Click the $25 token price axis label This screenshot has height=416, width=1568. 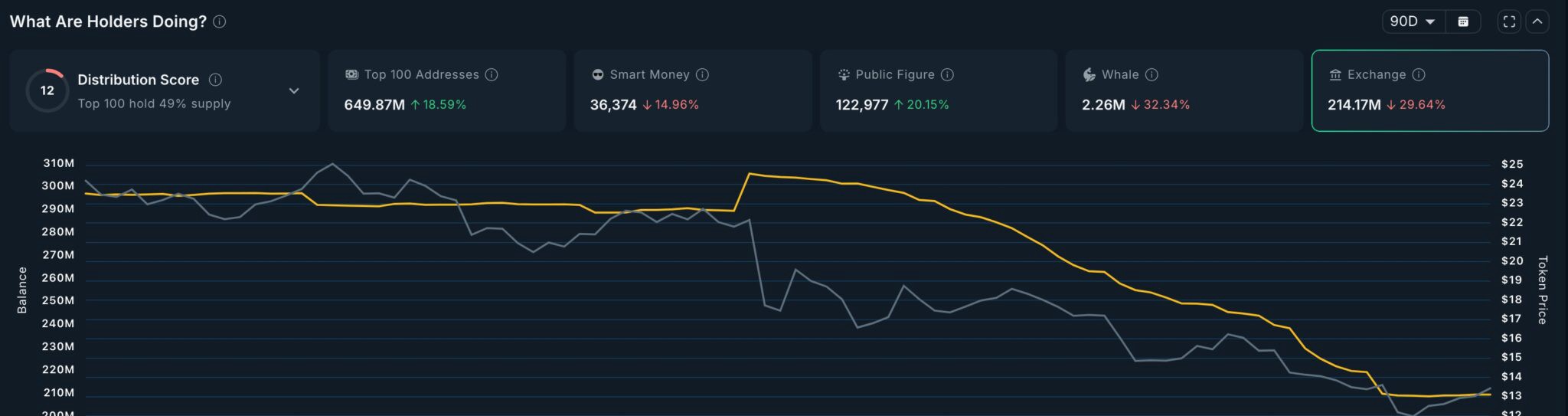(1512, 164)
